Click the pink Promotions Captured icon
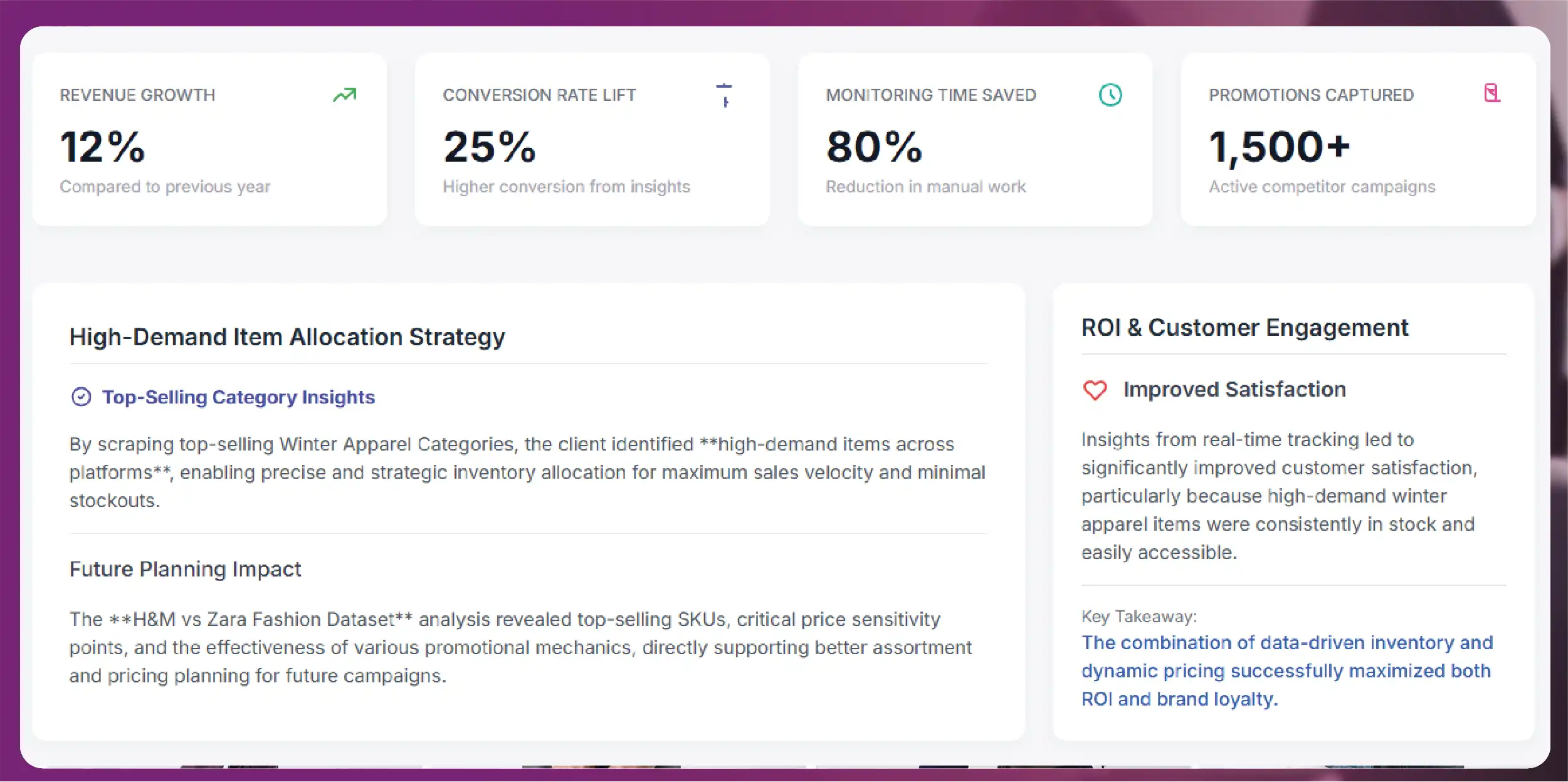The width and height of the screenshot is (1568, 782). (x=1492, y=93)
